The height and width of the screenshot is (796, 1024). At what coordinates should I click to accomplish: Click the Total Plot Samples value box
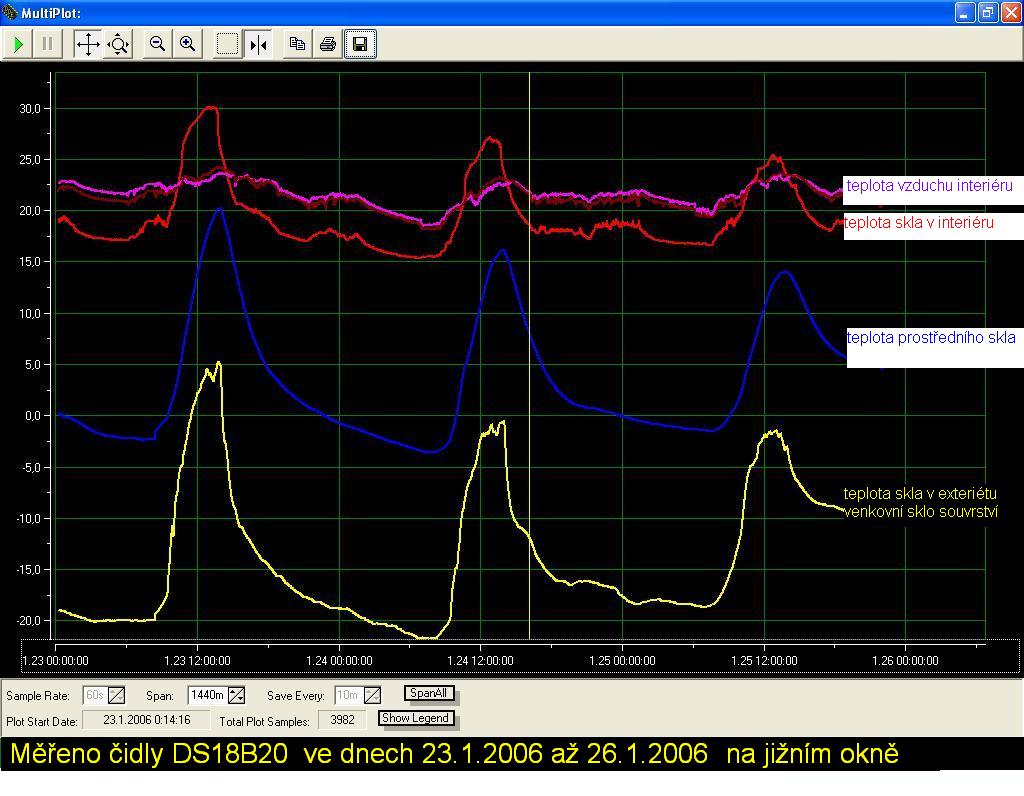point(343,720)
